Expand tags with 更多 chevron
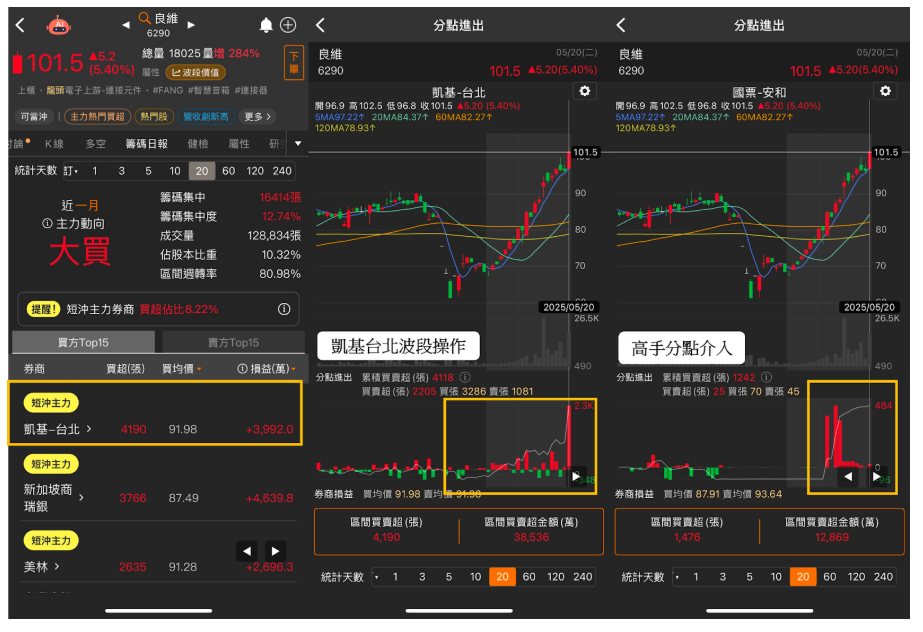This screenshot has width=923, height=632. click(x=257, y=117)
